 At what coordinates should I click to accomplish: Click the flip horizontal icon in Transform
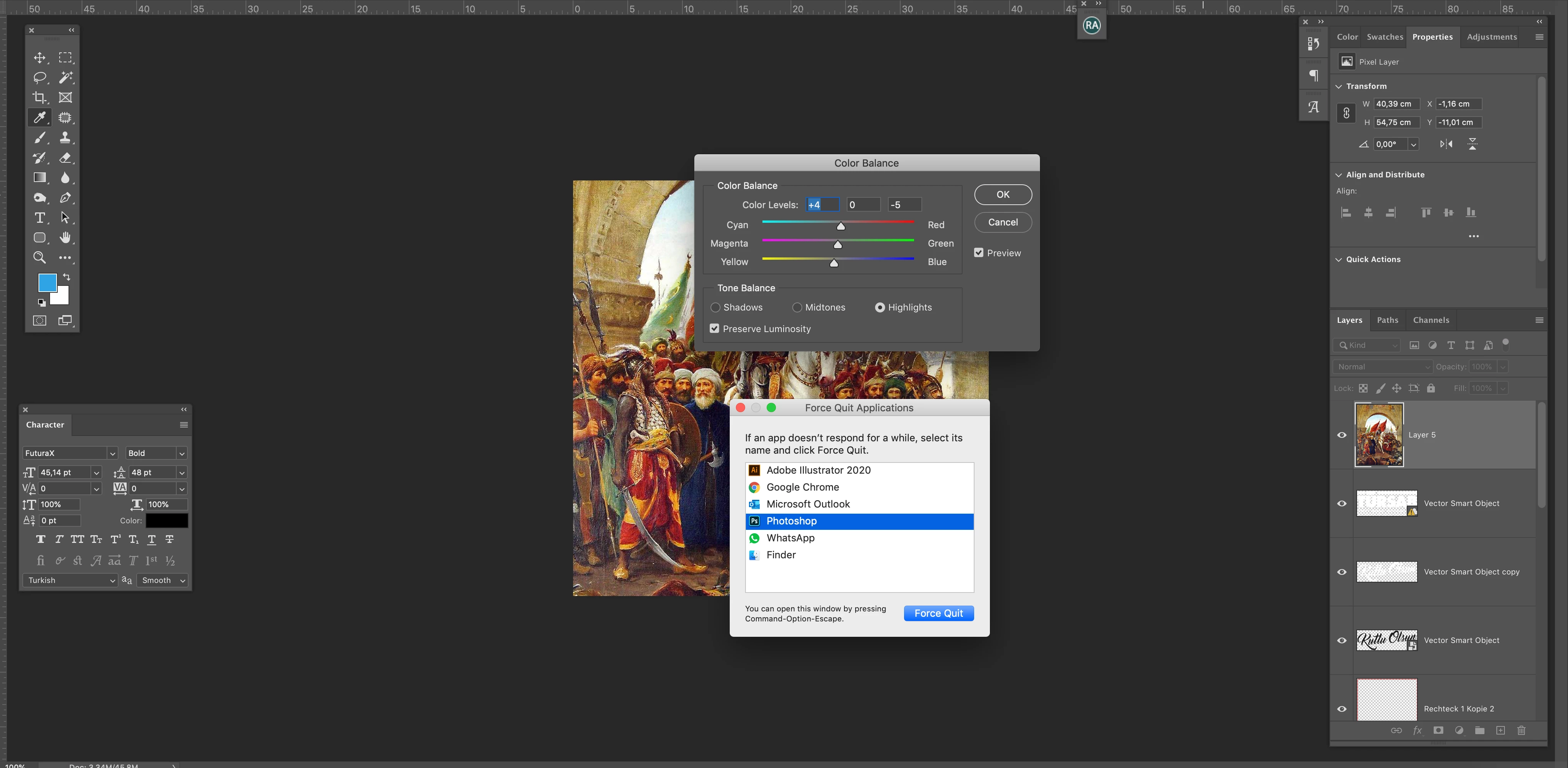click(1446, 144)
